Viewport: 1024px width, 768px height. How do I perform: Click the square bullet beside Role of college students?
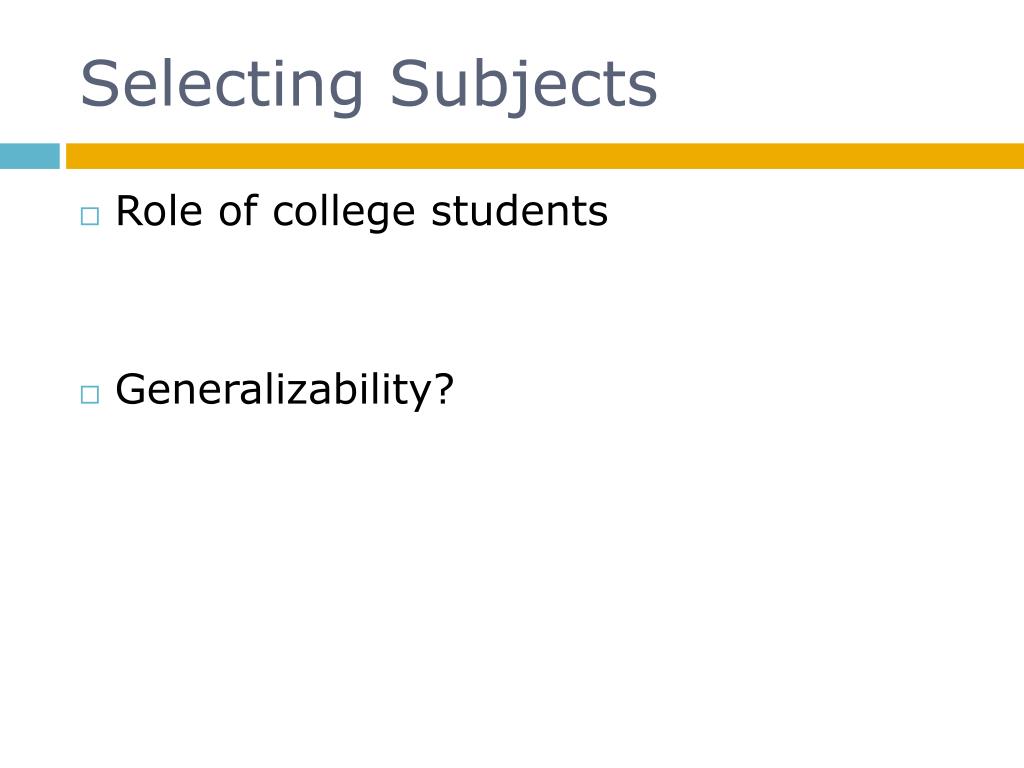tap(90, 216)
